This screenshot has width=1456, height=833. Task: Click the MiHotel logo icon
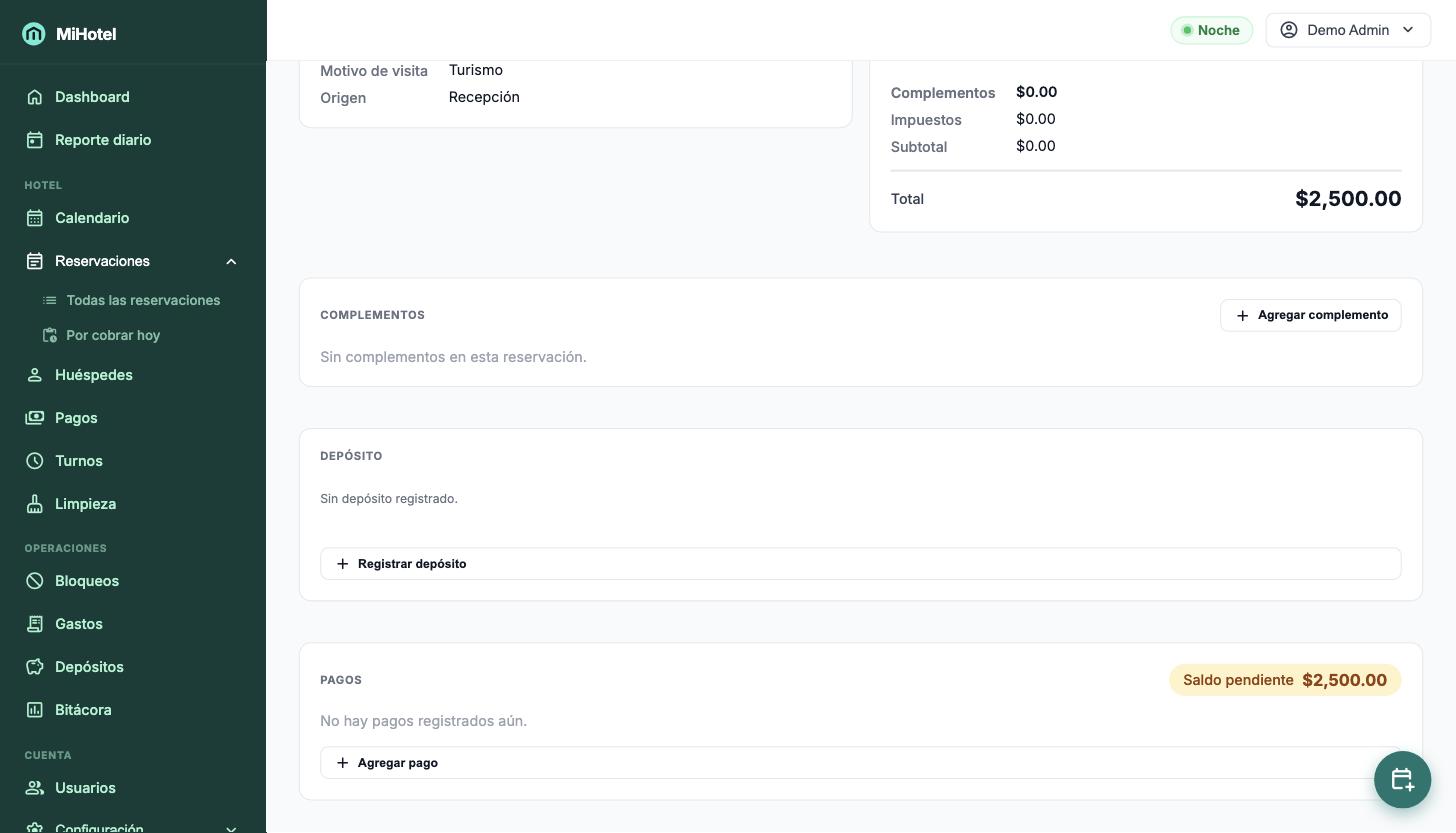(34, 34)
